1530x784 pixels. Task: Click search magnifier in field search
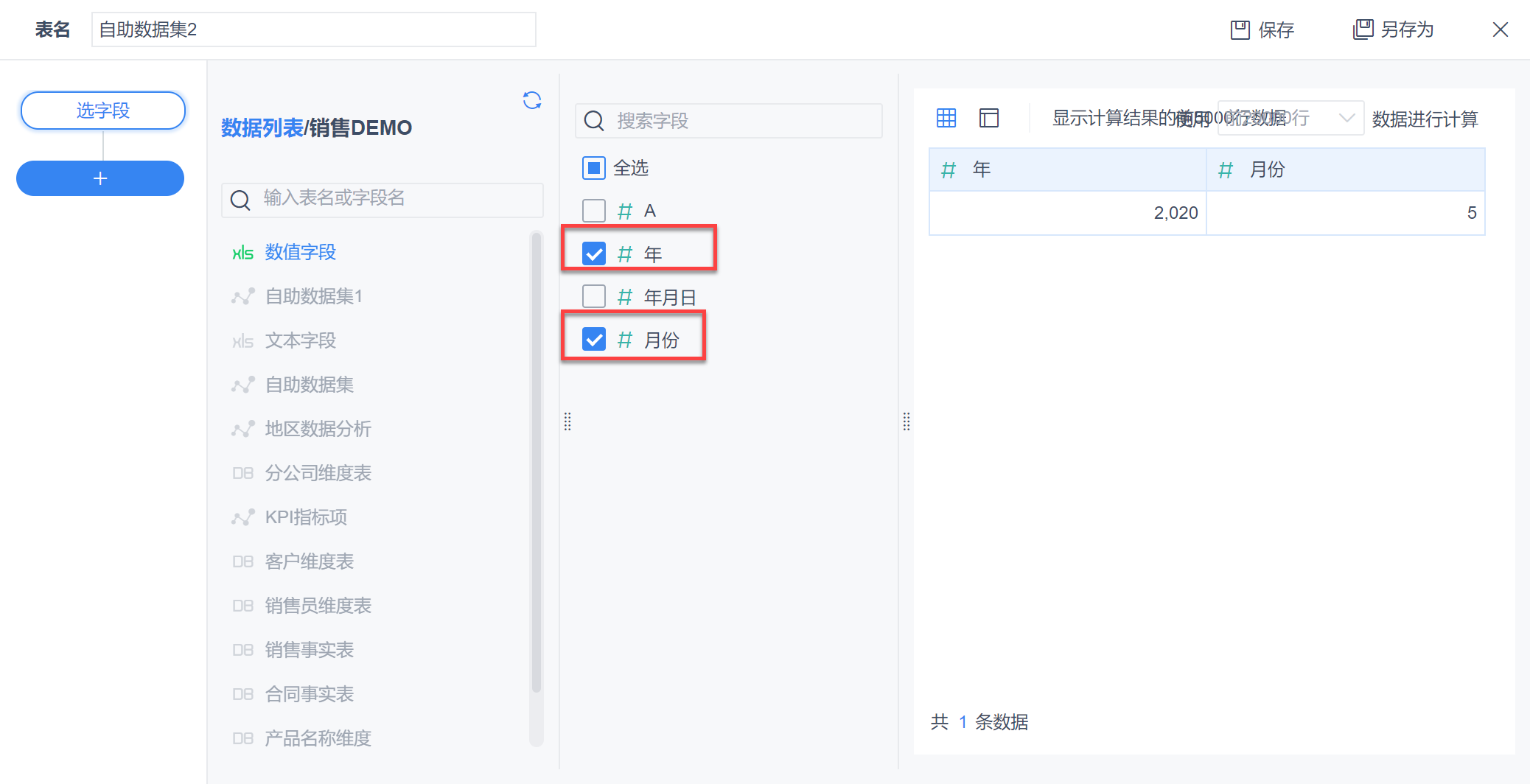click(x=594, y=121)
